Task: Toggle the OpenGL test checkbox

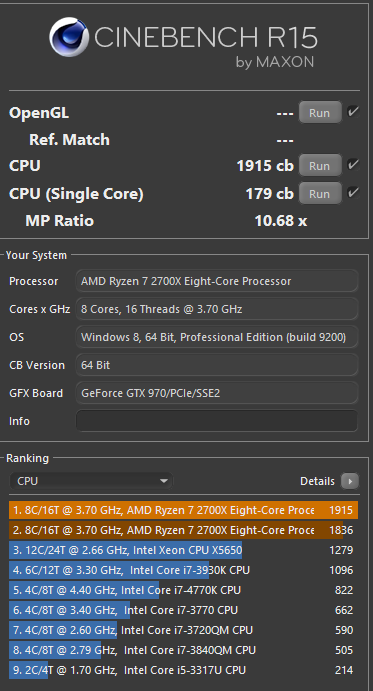Action: 353,111
